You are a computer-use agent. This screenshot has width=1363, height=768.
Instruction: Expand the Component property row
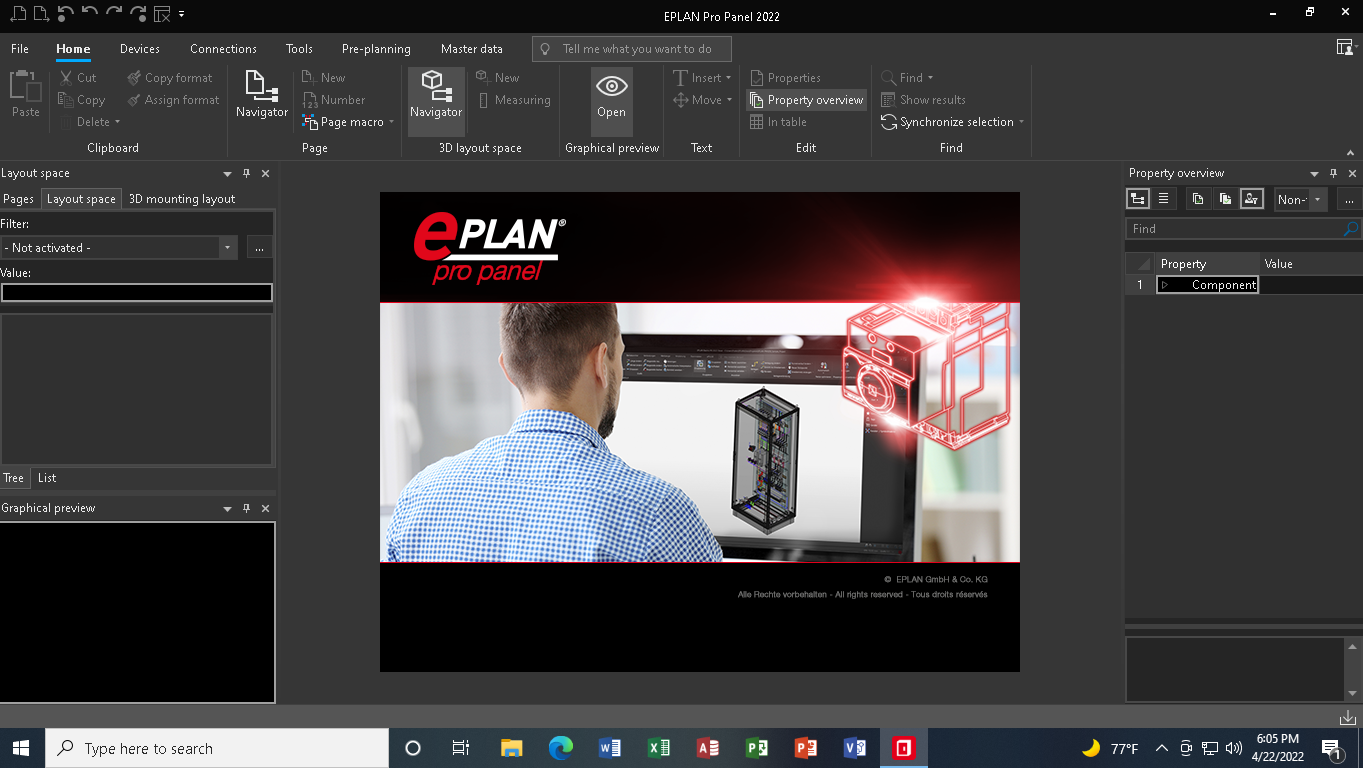[1164, 285]
